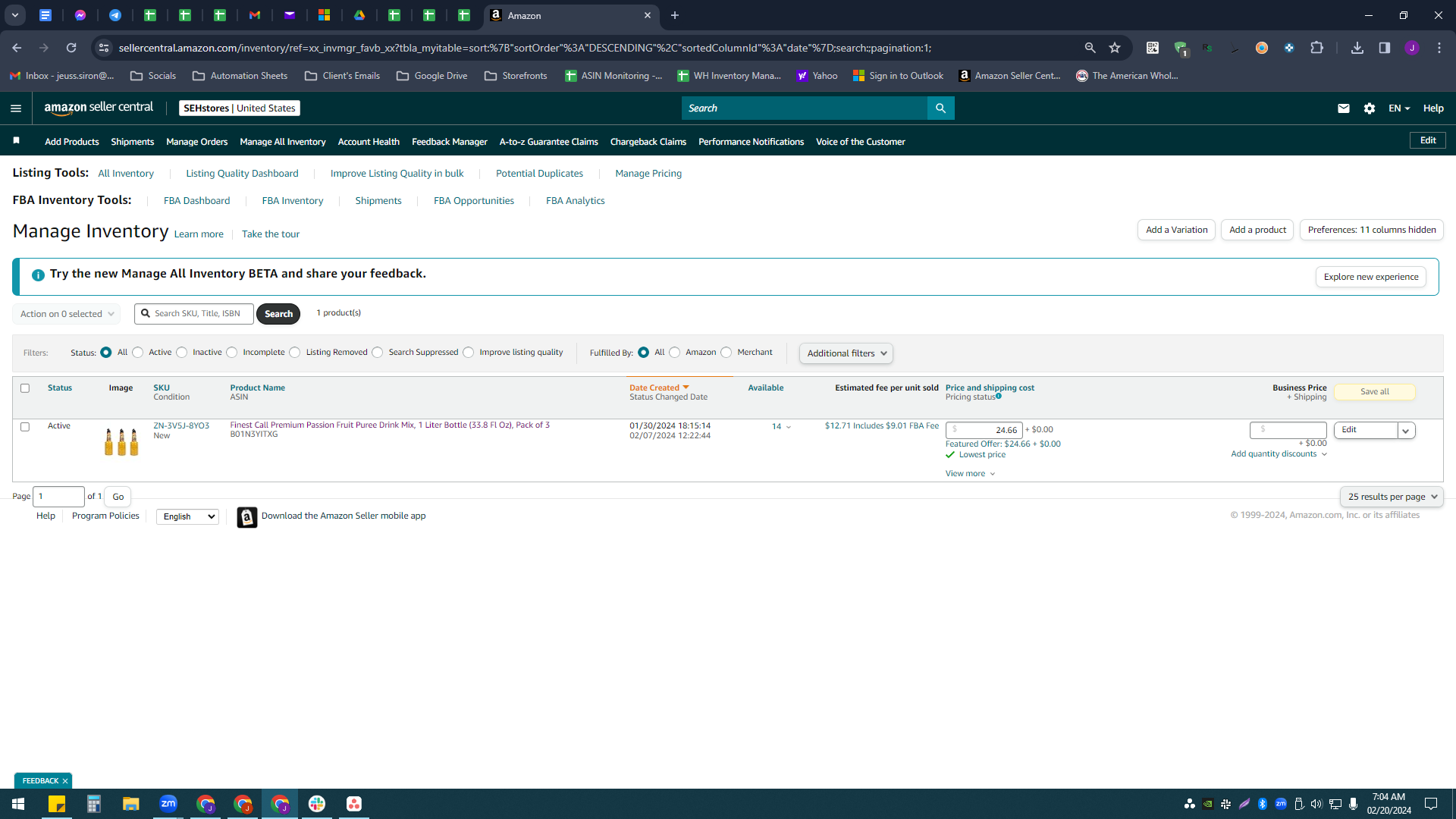The width and height of the screenshot is (1456, 819).
Task: Select the Search Suppressed status filter
Action: pos(378,353)
